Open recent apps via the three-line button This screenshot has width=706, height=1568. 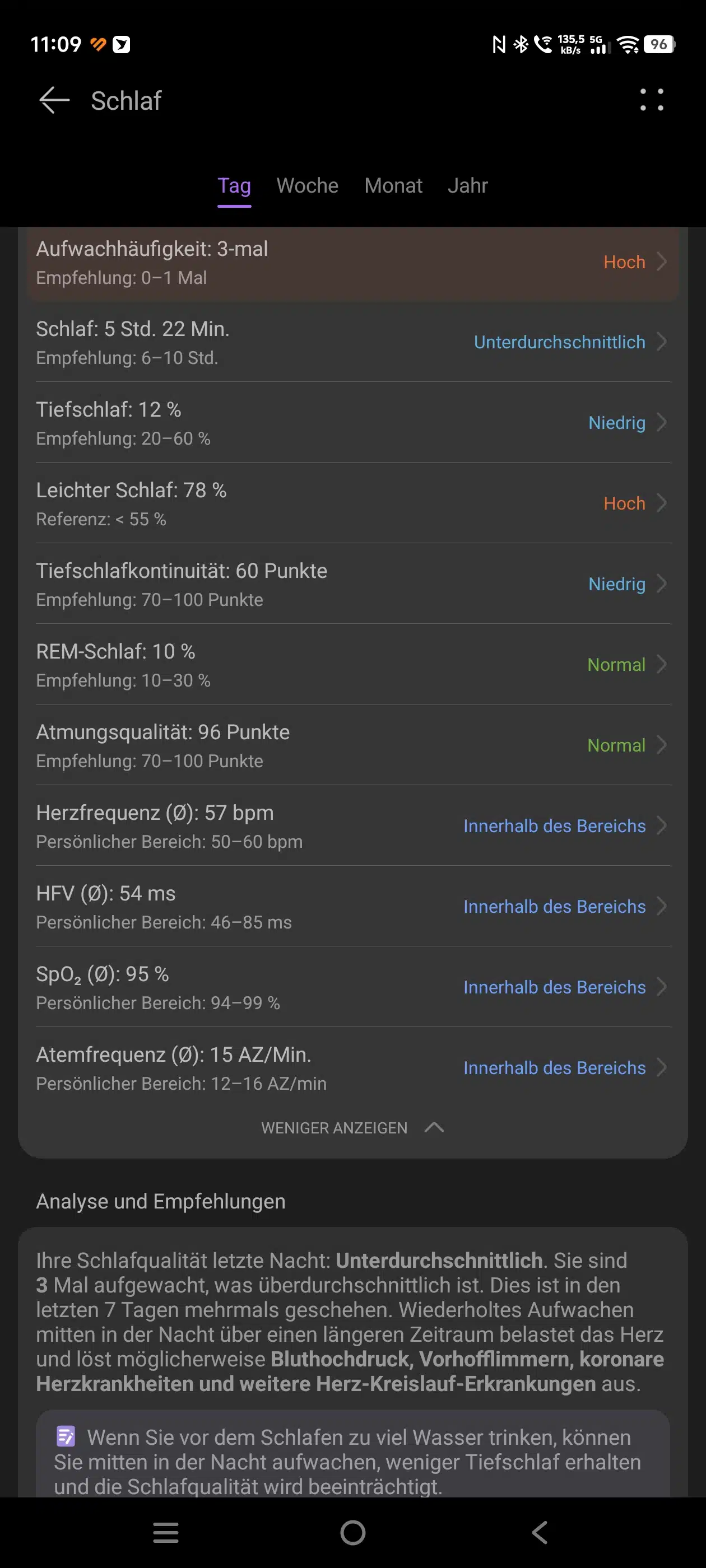pyautogui.click(x=166, y=1532)
